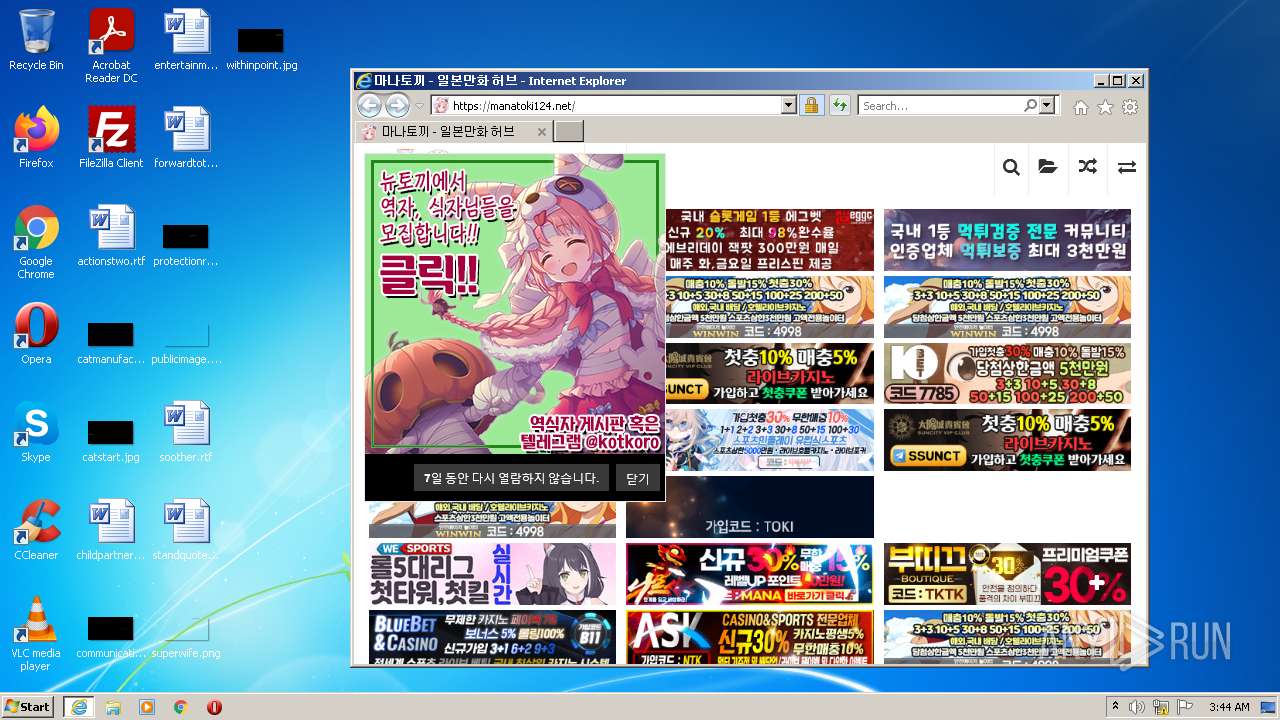Image resolution: width=1280 pixels, height=720 pixels.
Task: Launch Acrobat Reader DC shortcut
Action: coord(111,46)
